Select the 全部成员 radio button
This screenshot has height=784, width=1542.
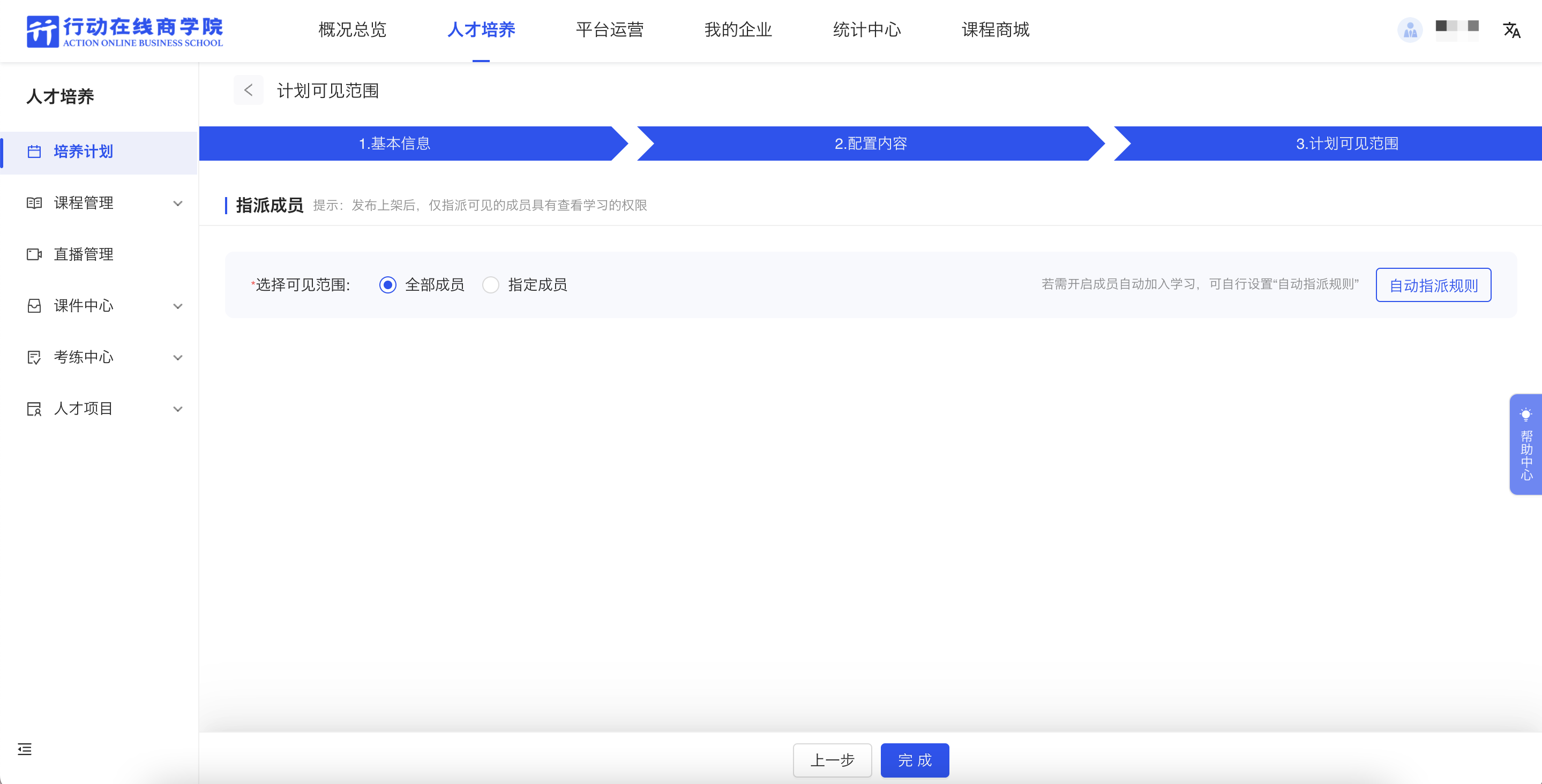click(x=388, y=285)
